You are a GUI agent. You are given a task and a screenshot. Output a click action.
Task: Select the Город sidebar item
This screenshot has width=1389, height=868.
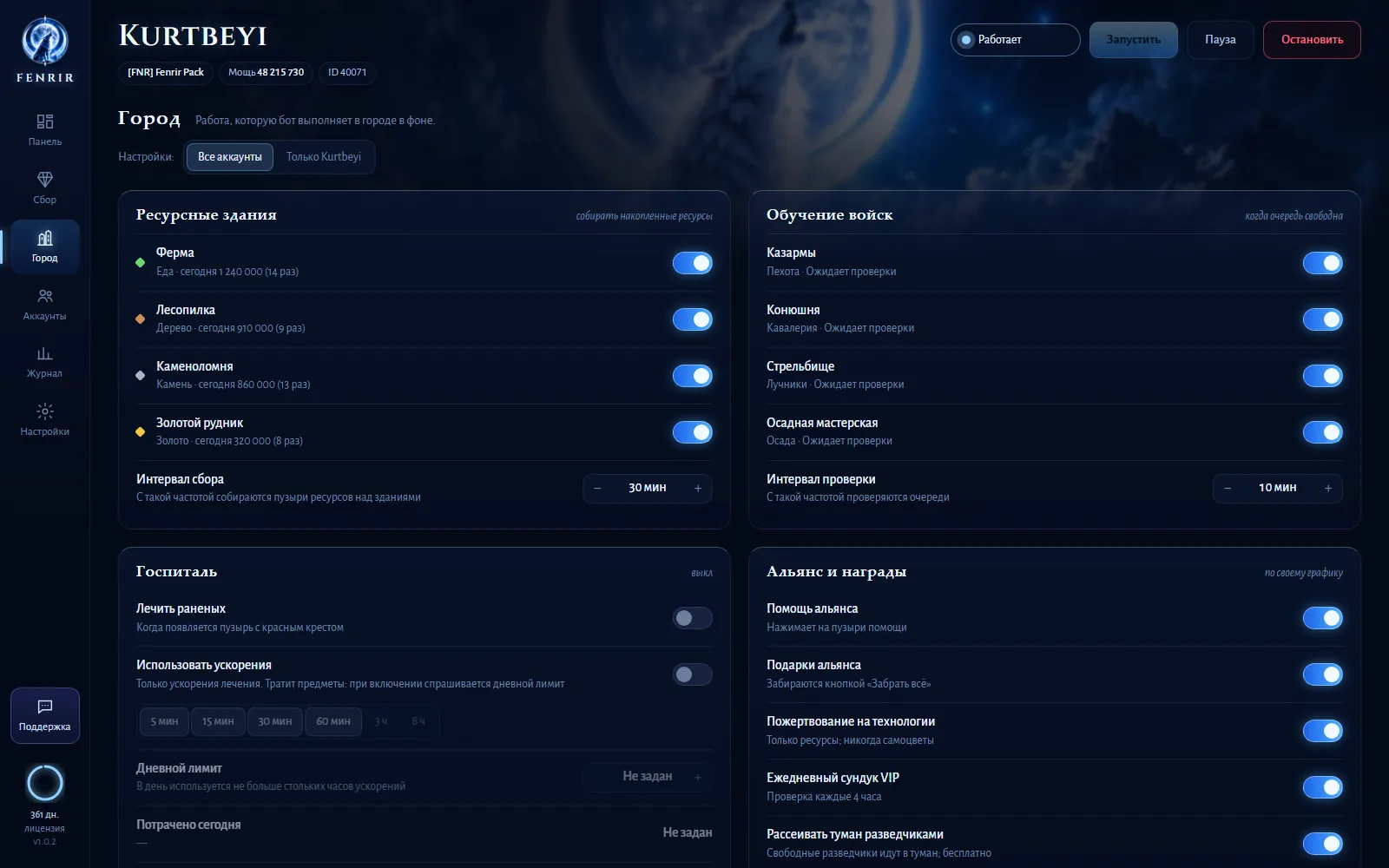tap(45, 247)
